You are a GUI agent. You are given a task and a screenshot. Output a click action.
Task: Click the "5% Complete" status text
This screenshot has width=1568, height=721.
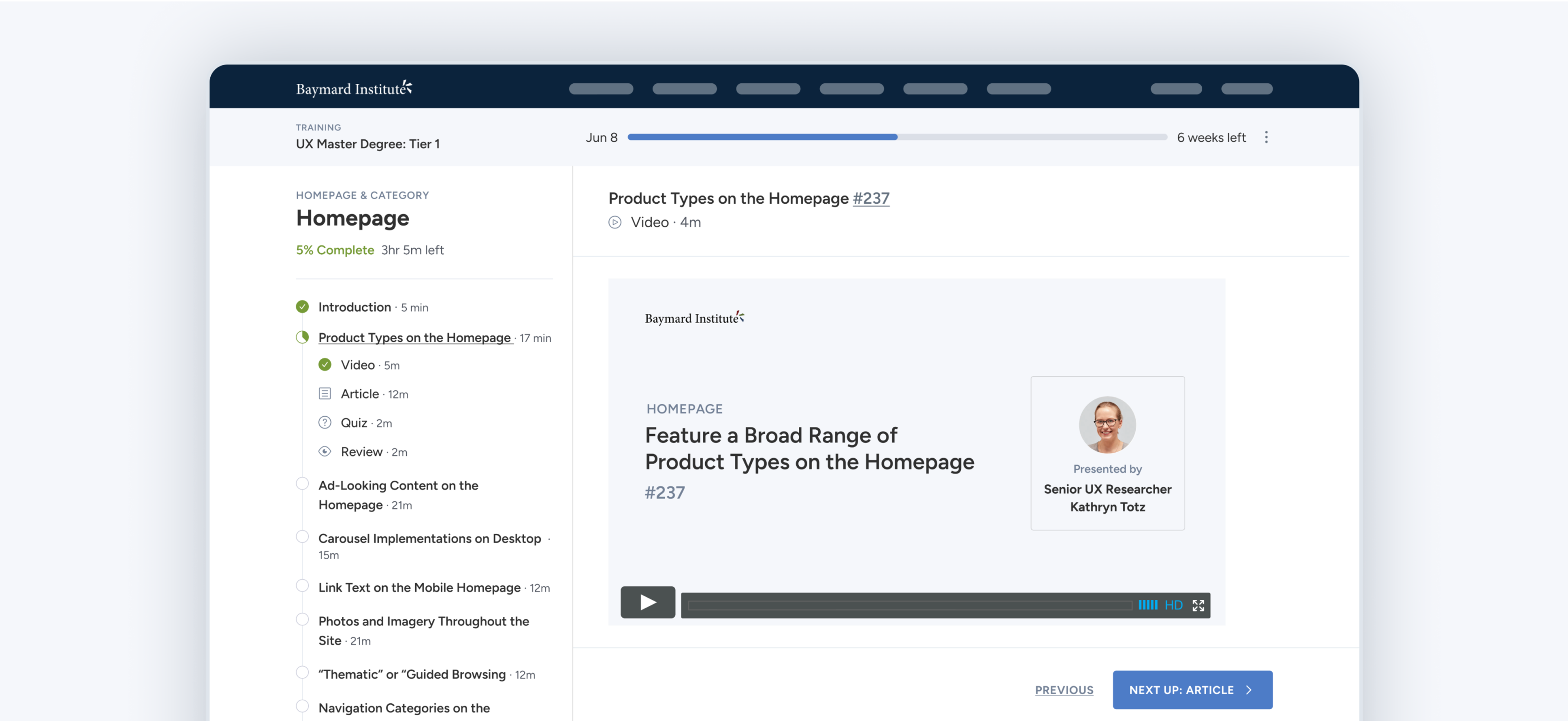[x=335, y=250]
